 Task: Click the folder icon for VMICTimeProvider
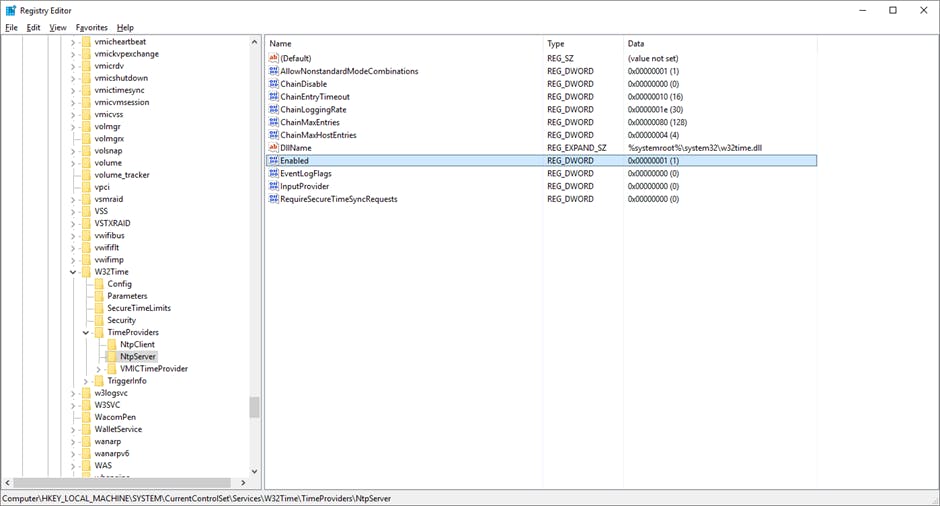point(112,369)
